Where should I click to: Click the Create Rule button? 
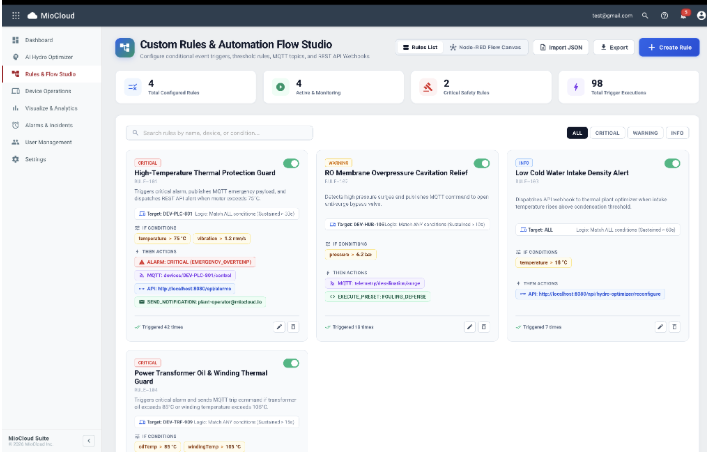click(x=669, y=47)
